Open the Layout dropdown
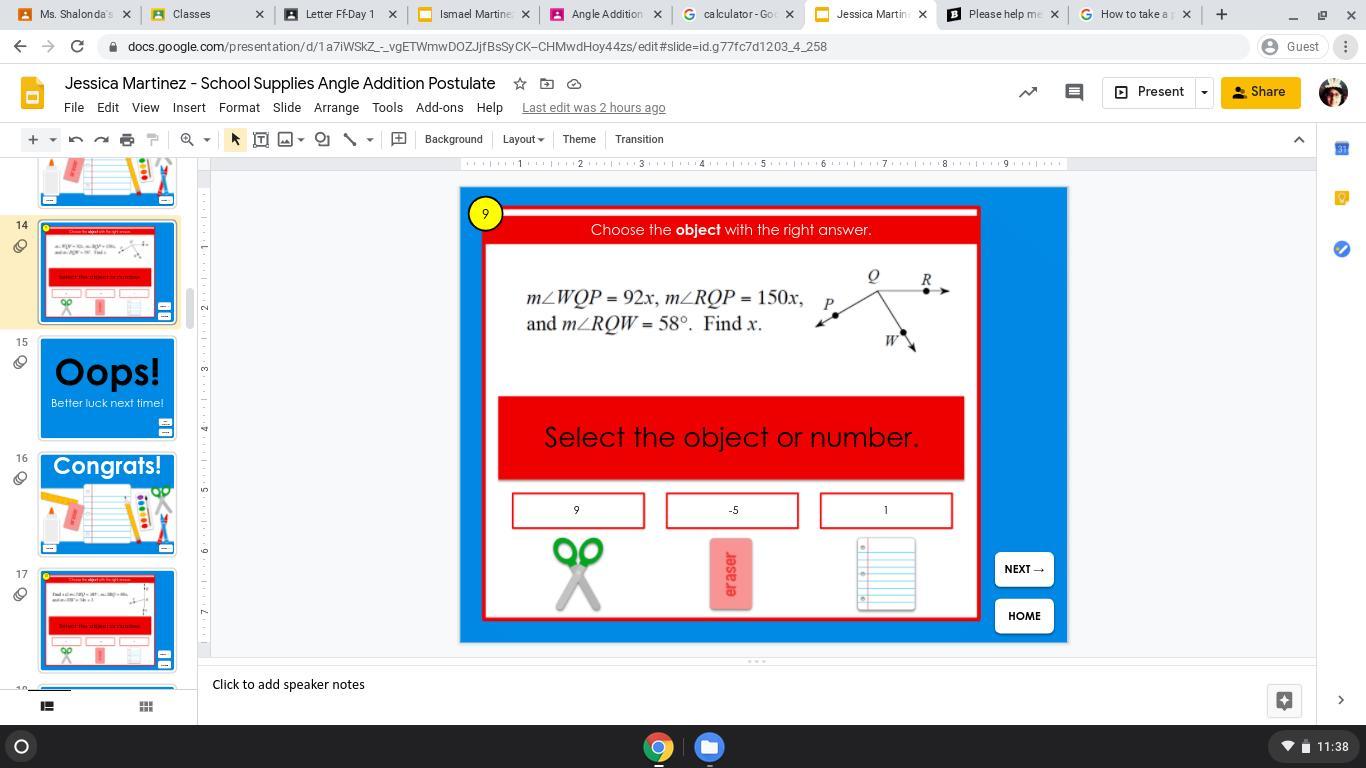1366x768 pixels. click(523, 140)
